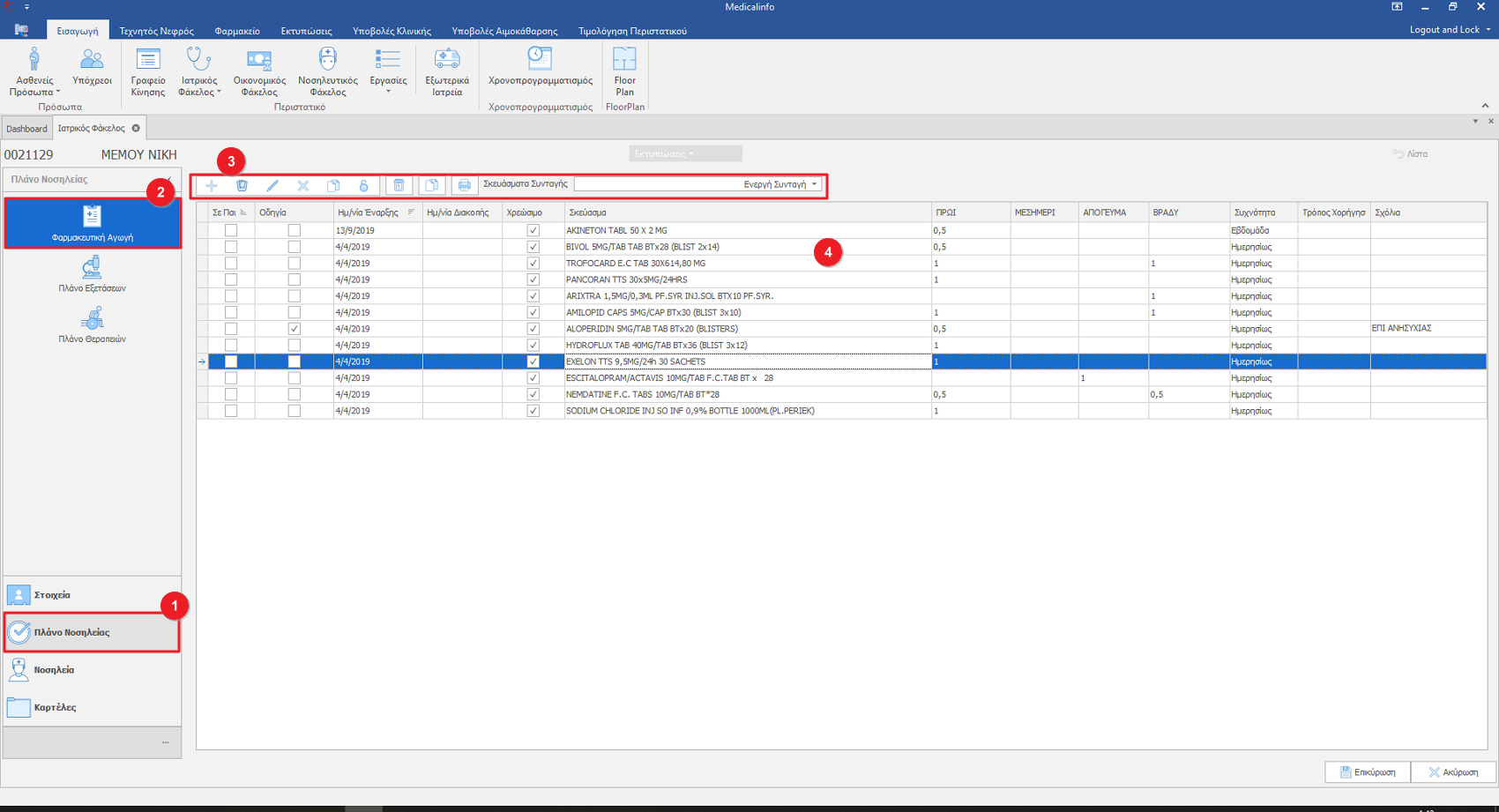
Task: Switch to the Φαρμακείο ribbon tab
Action: pyautogui.click(x=237, y=31)
